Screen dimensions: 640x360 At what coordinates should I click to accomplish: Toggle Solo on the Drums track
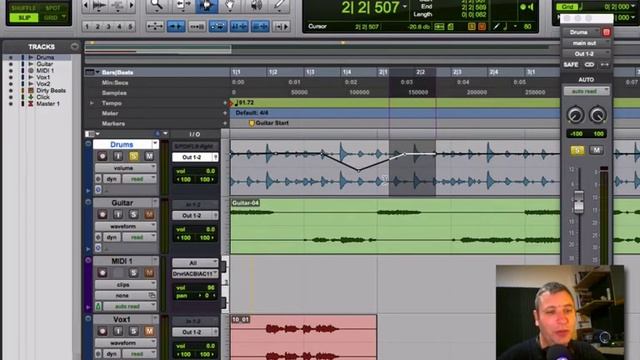pyautogui.click(x=133, y=156)
